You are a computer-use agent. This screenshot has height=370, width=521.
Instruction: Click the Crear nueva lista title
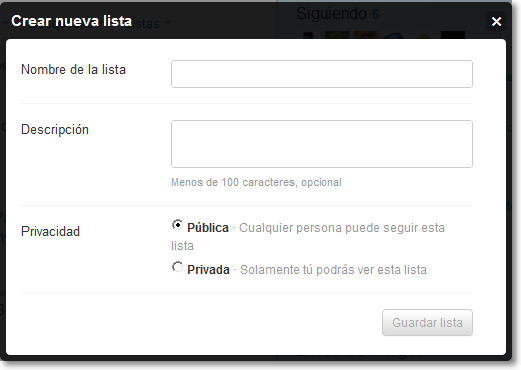coord(72,21)
